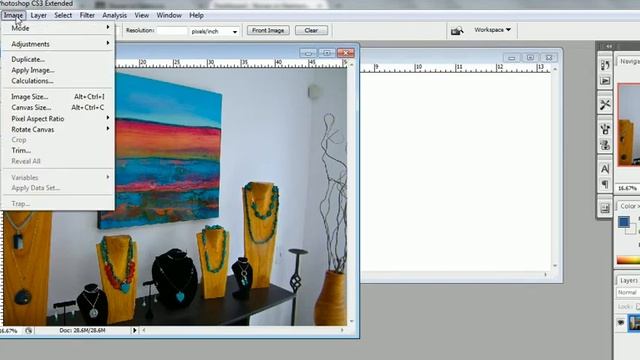
Task: Click the Go to Bridge icon
Action: tap(457, 31)
